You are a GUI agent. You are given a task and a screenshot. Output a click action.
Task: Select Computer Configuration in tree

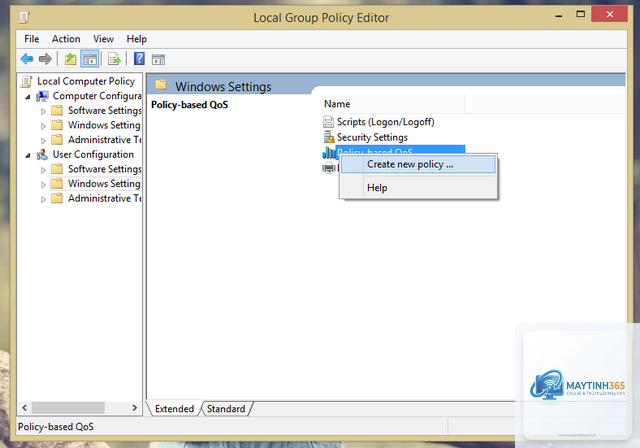(97, 96)
